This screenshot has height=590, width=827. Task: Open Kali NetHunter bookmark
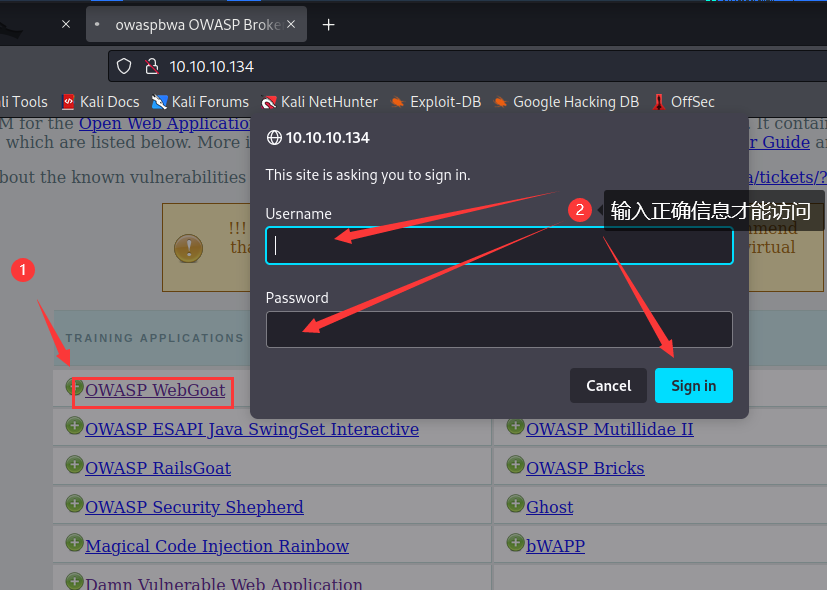[x=320, y=102]
